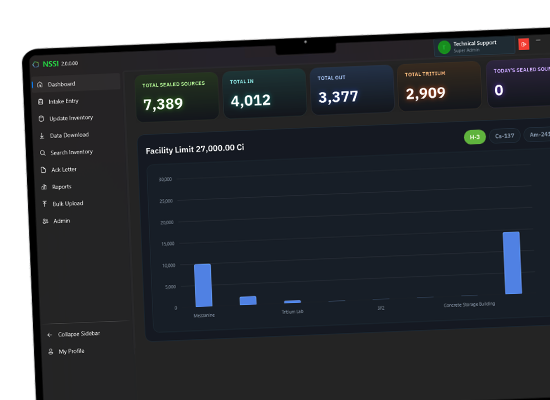The height and width of the screenshot is (400, 550).
Task: Open the Reports section
Action: 61,187
